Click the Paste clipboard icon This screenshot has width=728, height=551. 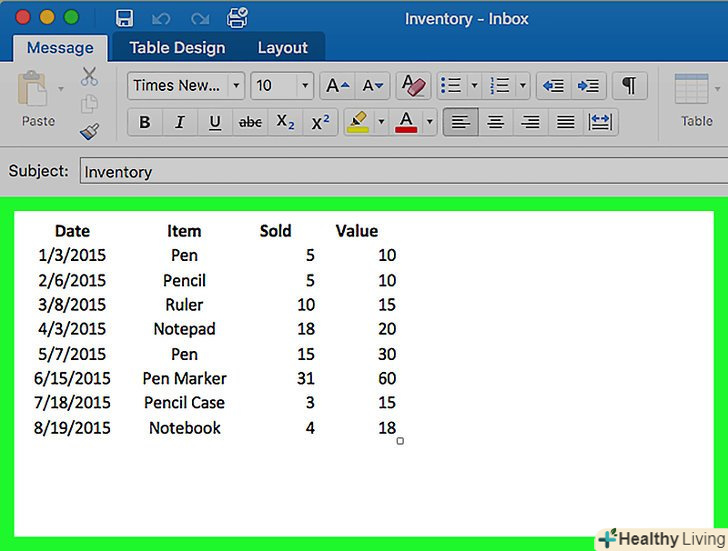[32, 88]
